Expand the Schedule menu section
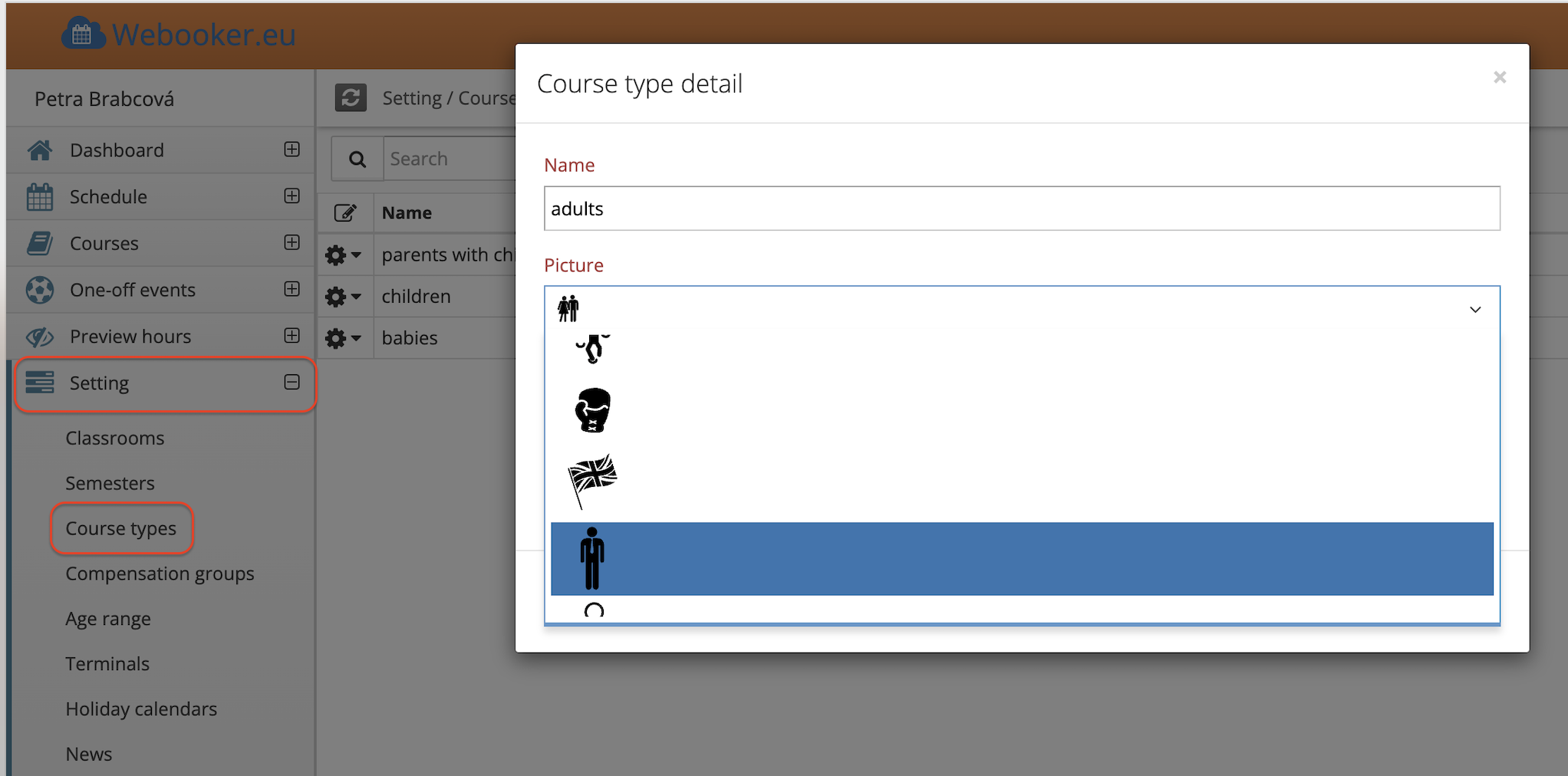The height and width of the screenshot is (776, 1568). point(292,196)
